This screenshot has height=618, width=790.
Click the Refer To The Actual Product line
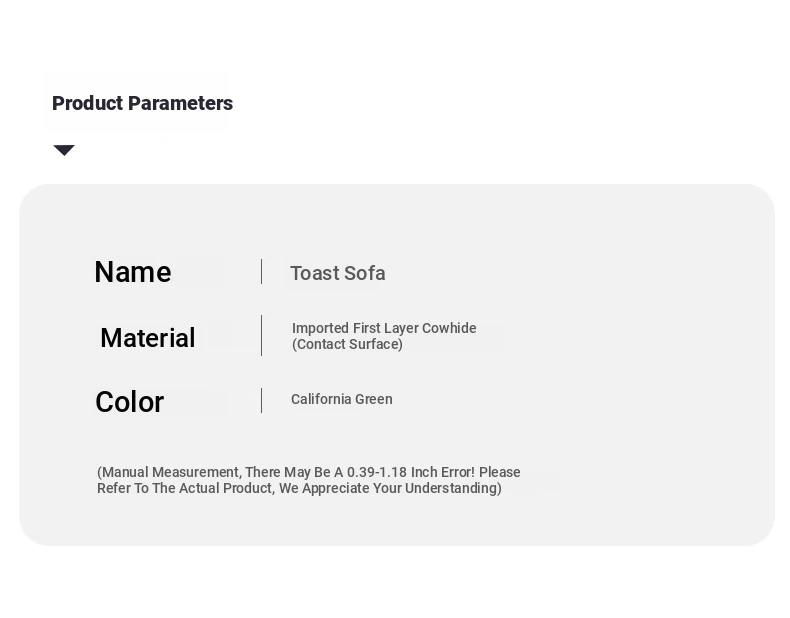(299, 488)
